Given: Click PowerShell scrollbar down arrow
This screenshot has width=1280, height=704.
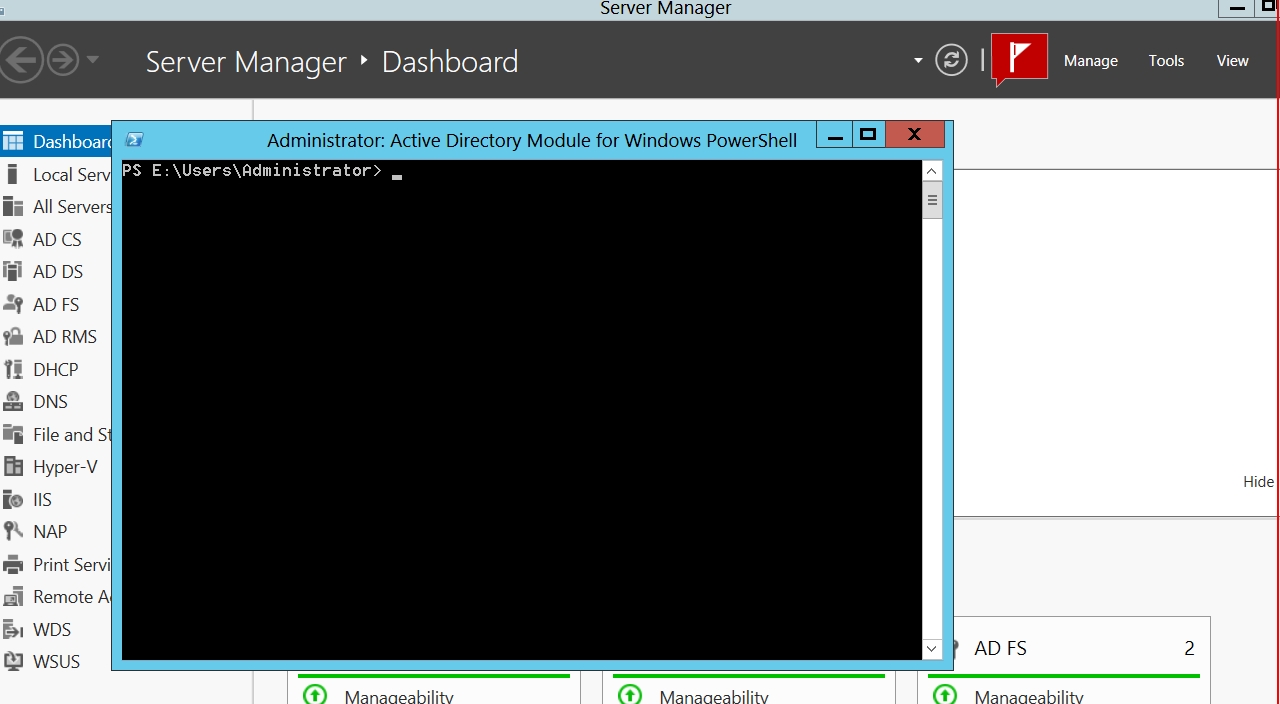Looking at the screenshot, I should 932,649.
